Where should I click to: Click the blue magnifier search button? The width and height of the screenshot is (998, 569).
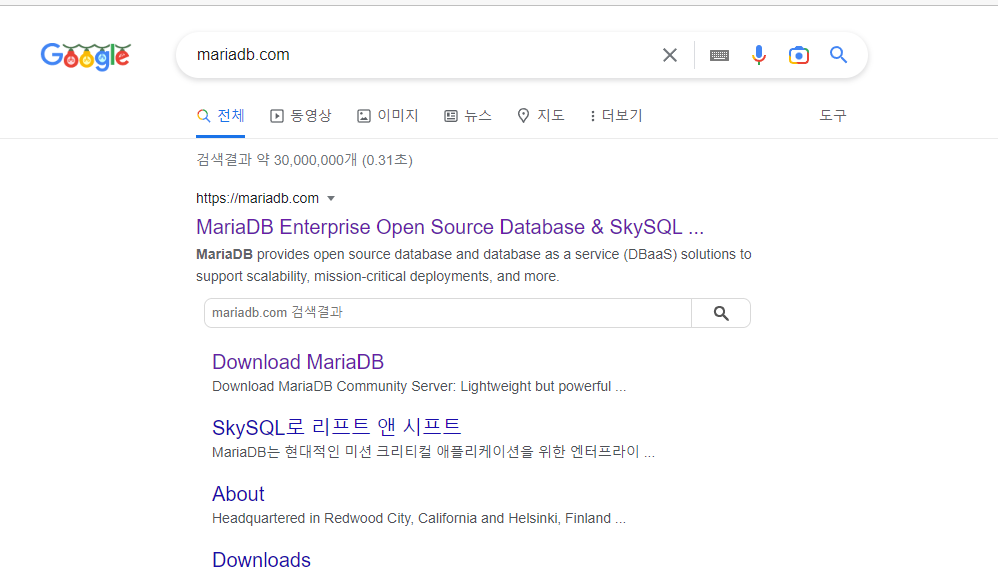pyautogui.click(x=838, y=55)
